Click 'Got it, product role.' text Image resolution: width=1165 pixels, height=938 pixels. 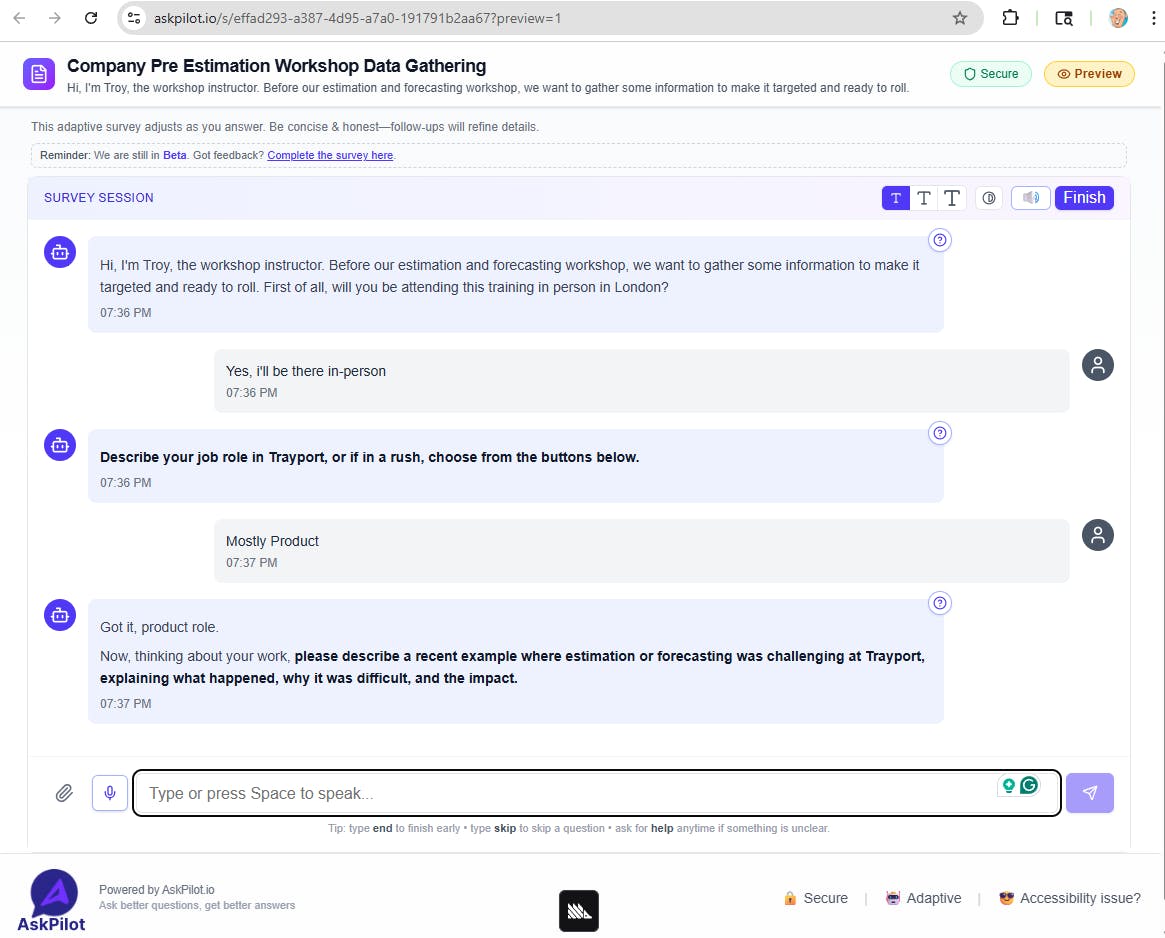159,627
